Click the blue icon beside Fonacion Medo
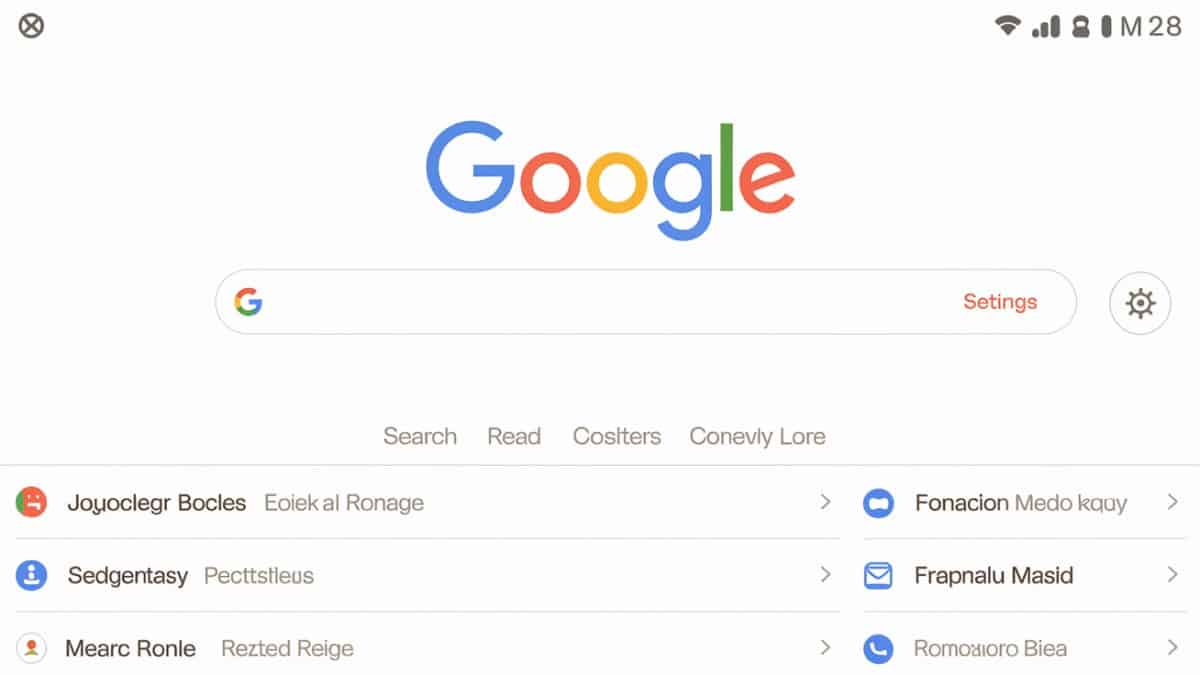This screenshot has width=1200, height=675. (x=877, y=503)
